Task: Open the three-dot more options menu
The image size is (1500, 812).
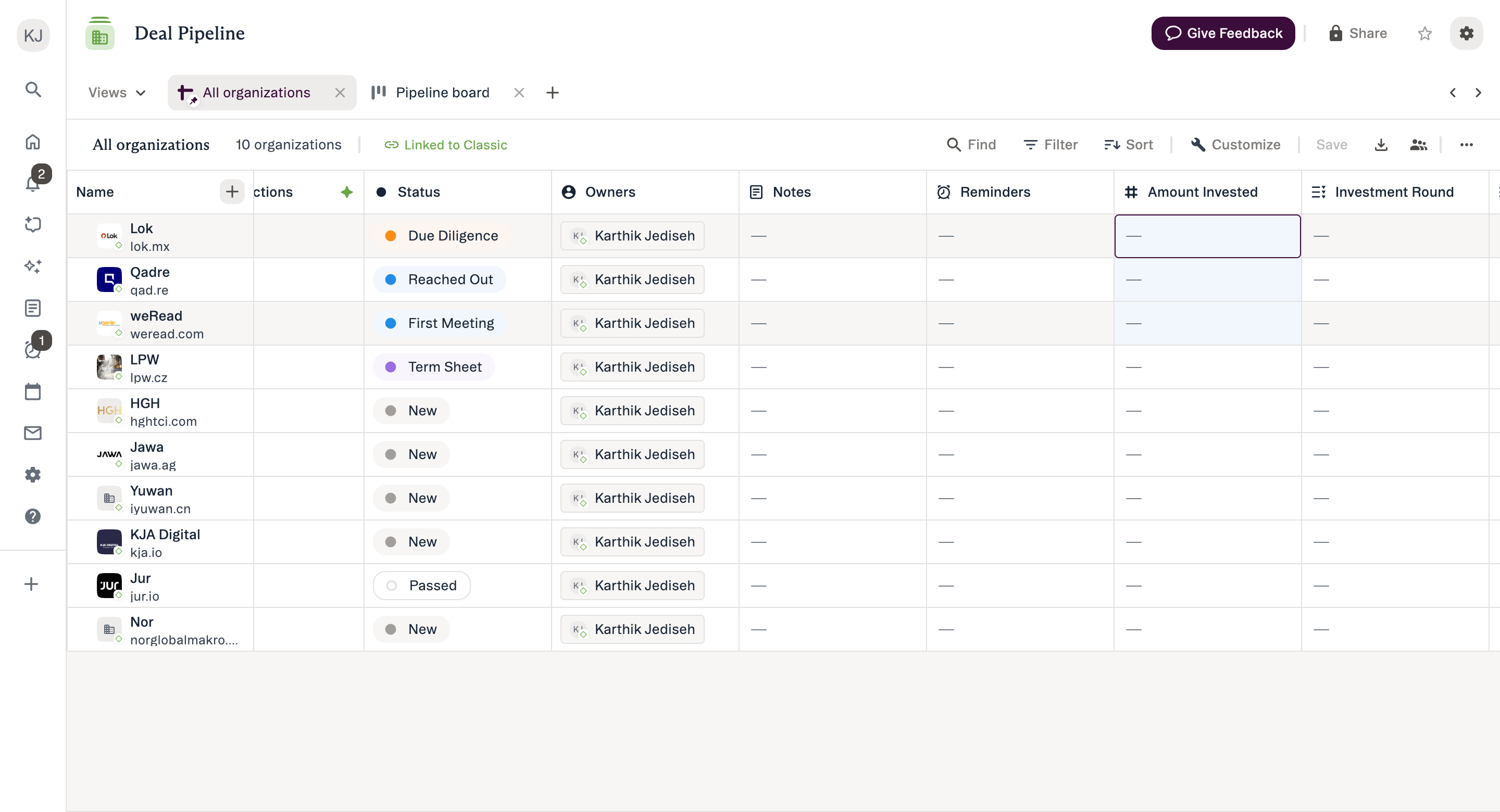Action: 1467,145
